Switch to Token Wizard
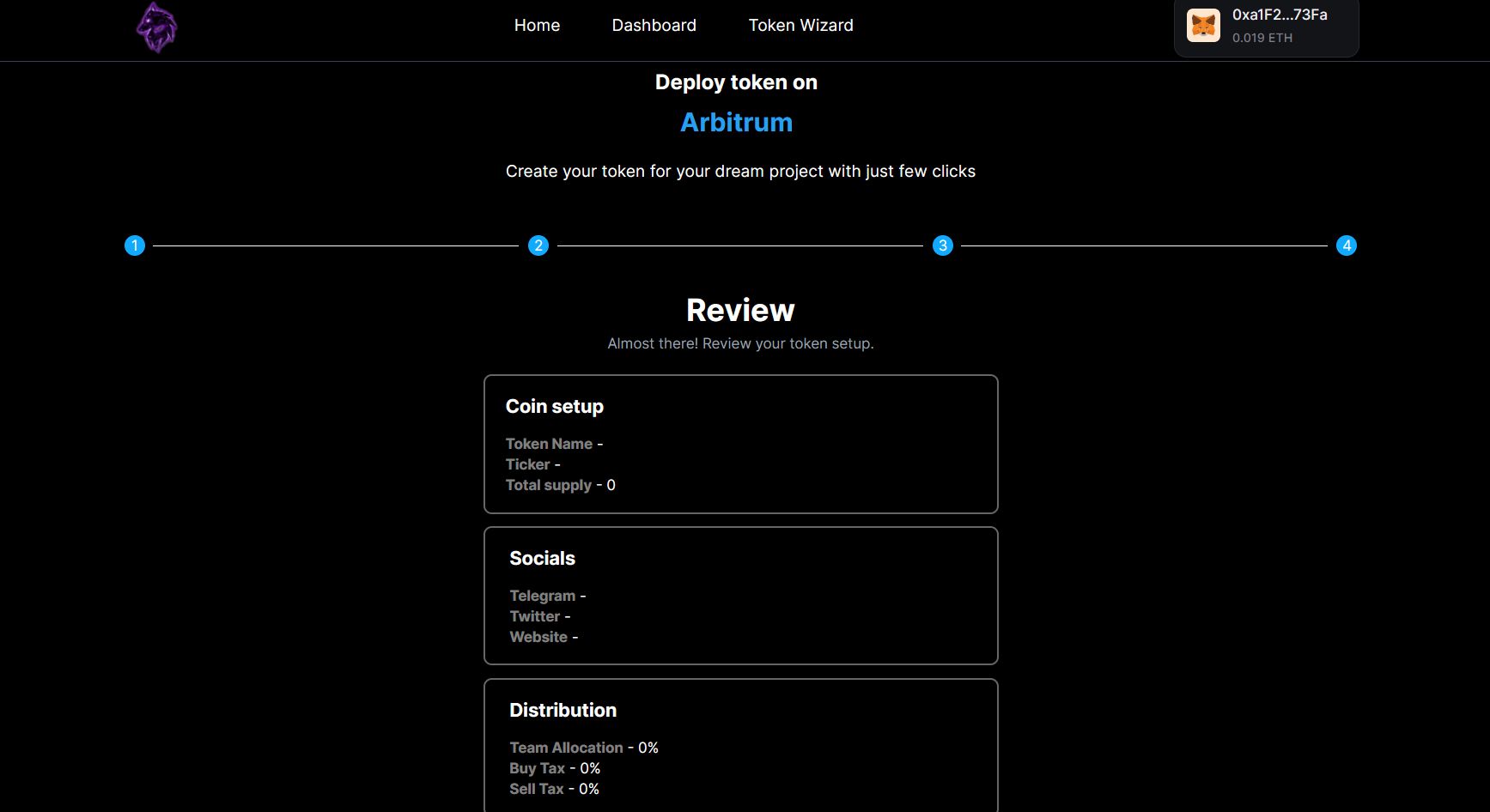 pyautogui.click(x=800, y=26)
